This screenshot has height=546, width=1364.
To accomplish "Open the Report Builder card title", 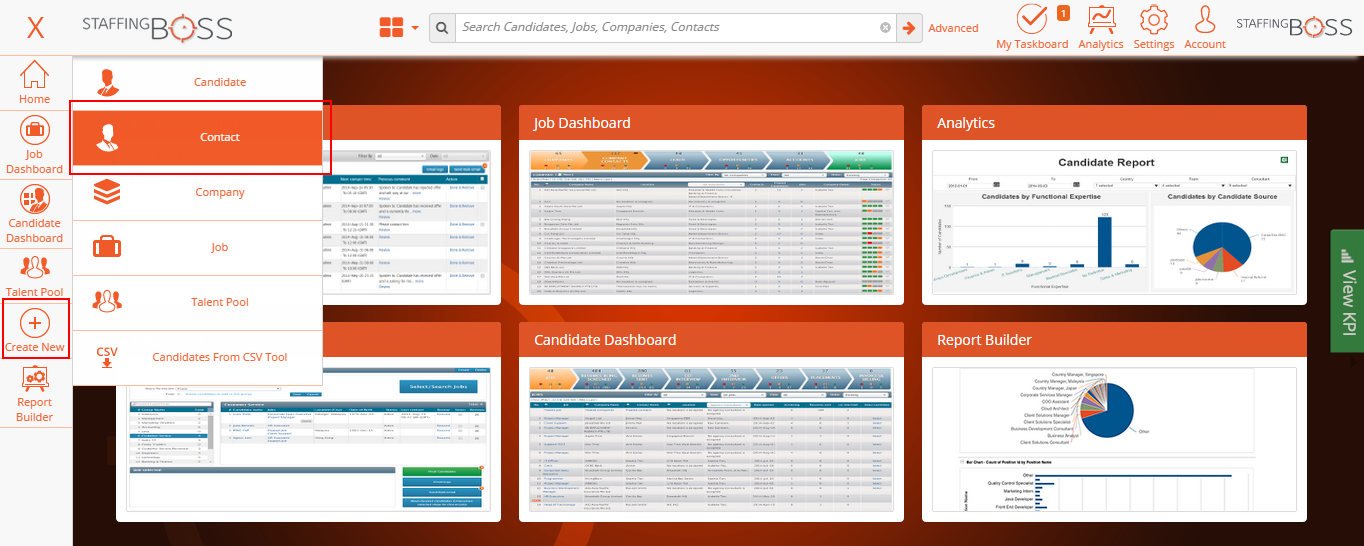I will (984, 340).
